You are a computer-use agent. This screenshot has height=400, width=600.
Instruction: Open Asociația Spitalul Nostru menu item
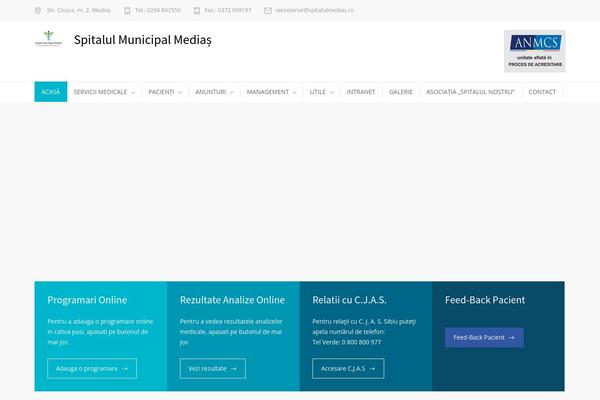[471, 92]
